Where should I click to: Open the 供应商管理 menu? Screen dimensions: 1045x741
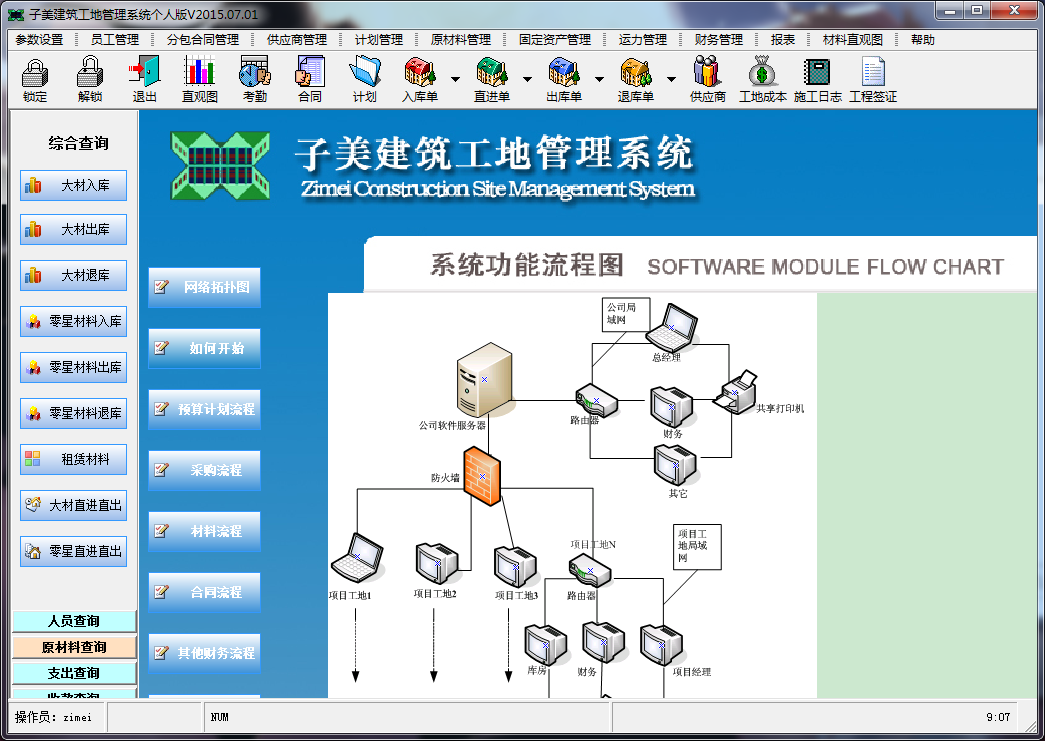(x=297, y=40)
